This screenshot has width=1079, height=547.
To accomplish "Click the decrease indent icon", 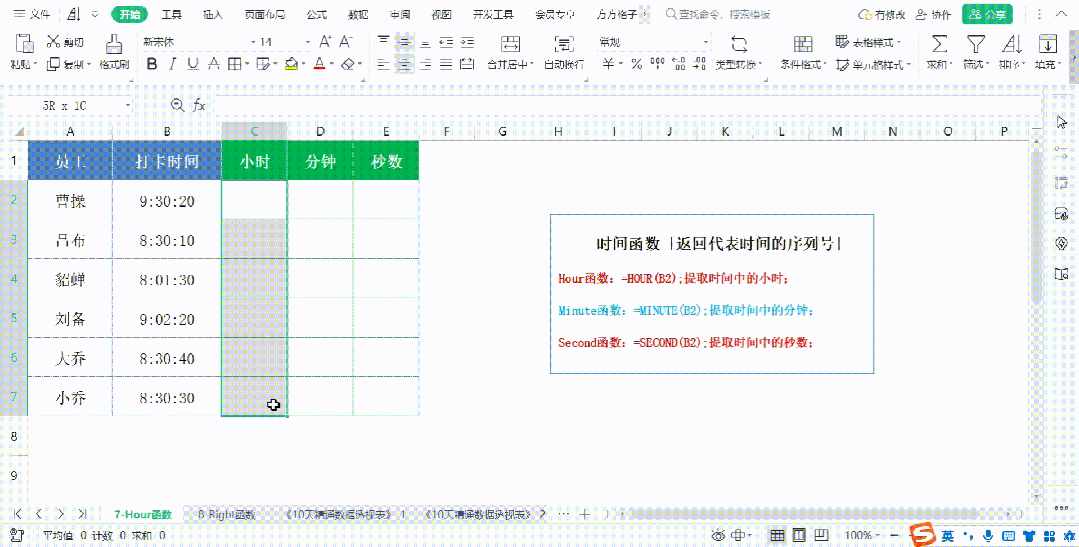I will [446, 42].
